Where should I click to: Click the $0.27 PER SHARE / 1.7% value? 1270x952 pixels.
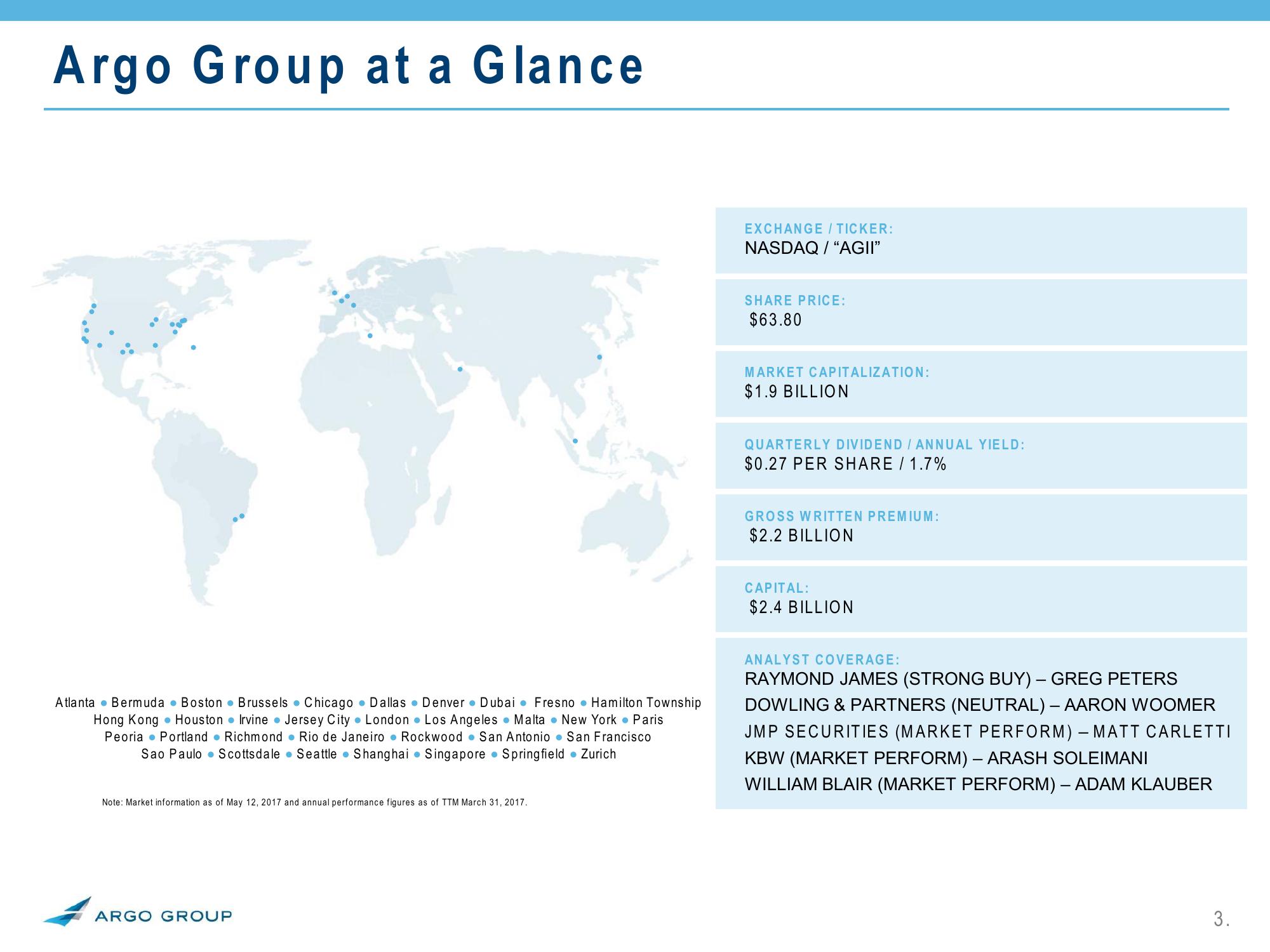tap(845, 464)
